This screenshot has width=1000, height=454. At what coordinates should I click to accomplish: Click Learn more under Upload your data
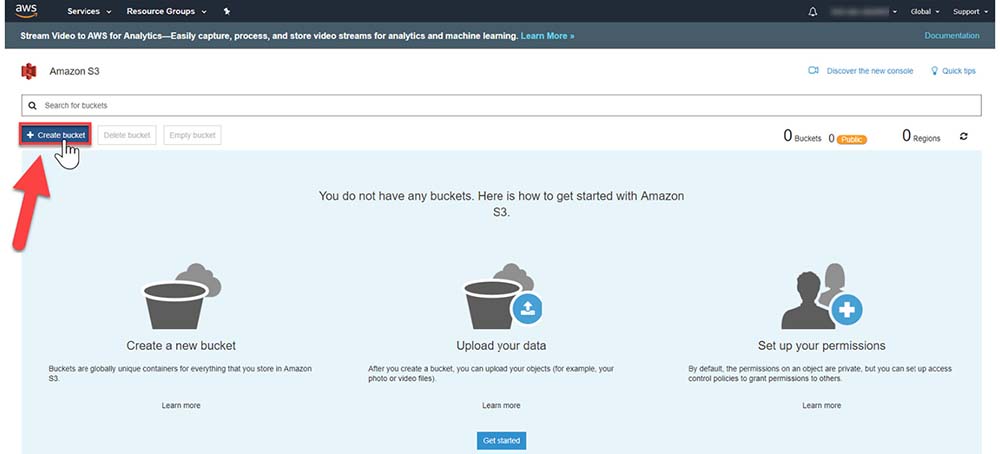point(501,405)
